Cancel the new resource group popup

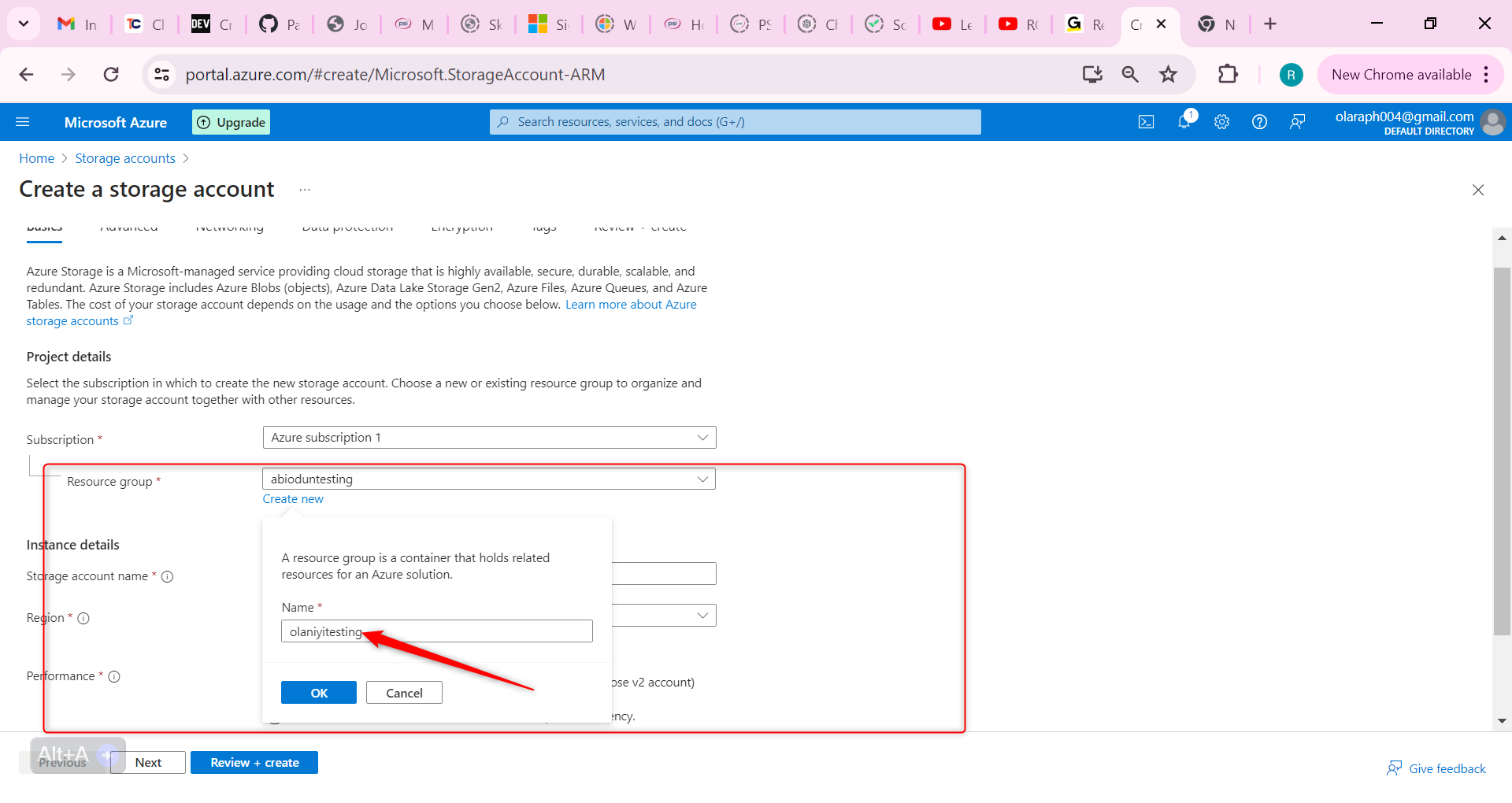[404, 693]
